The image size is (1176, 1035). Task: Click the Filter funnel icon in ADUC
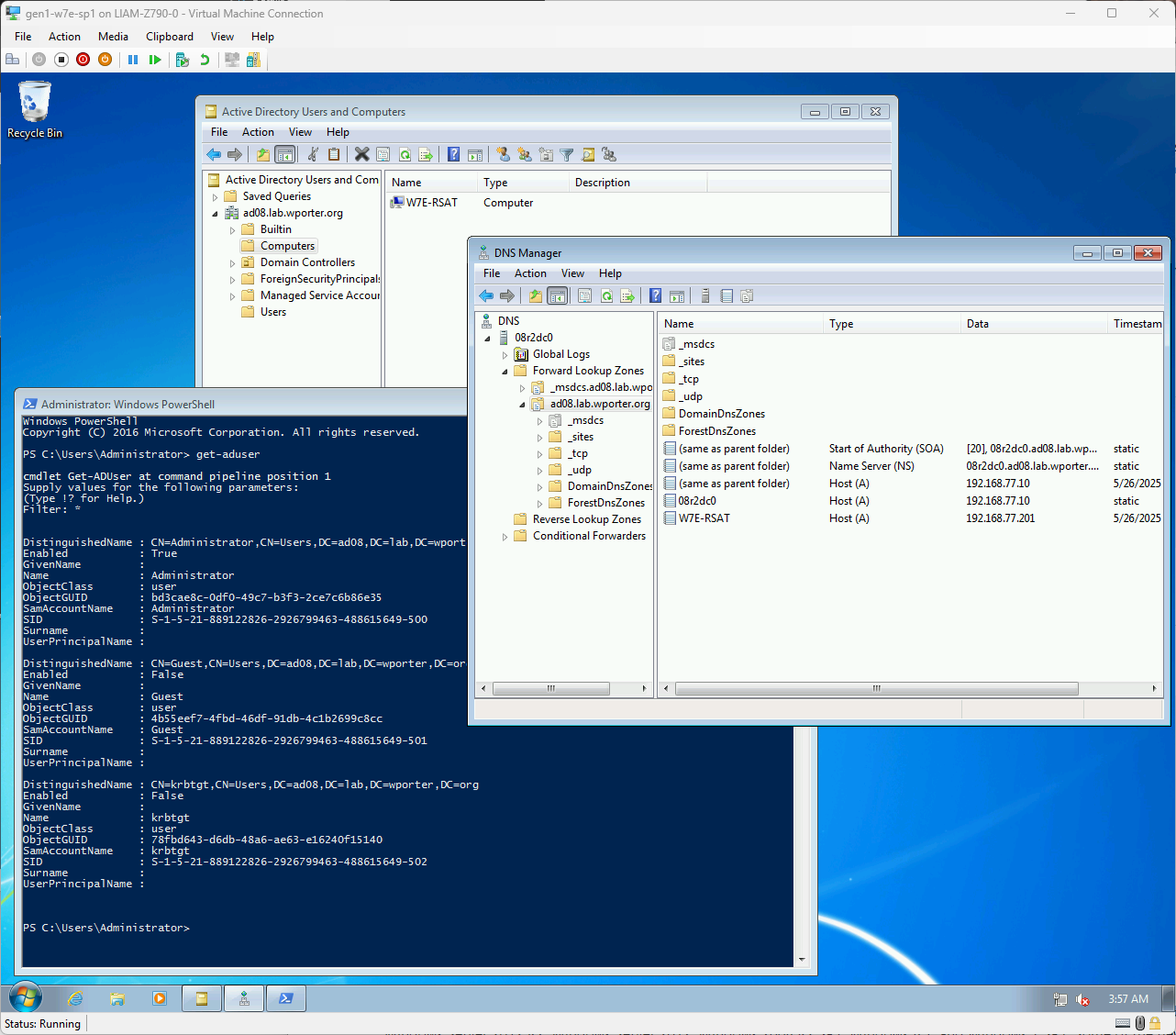(567, 154)
